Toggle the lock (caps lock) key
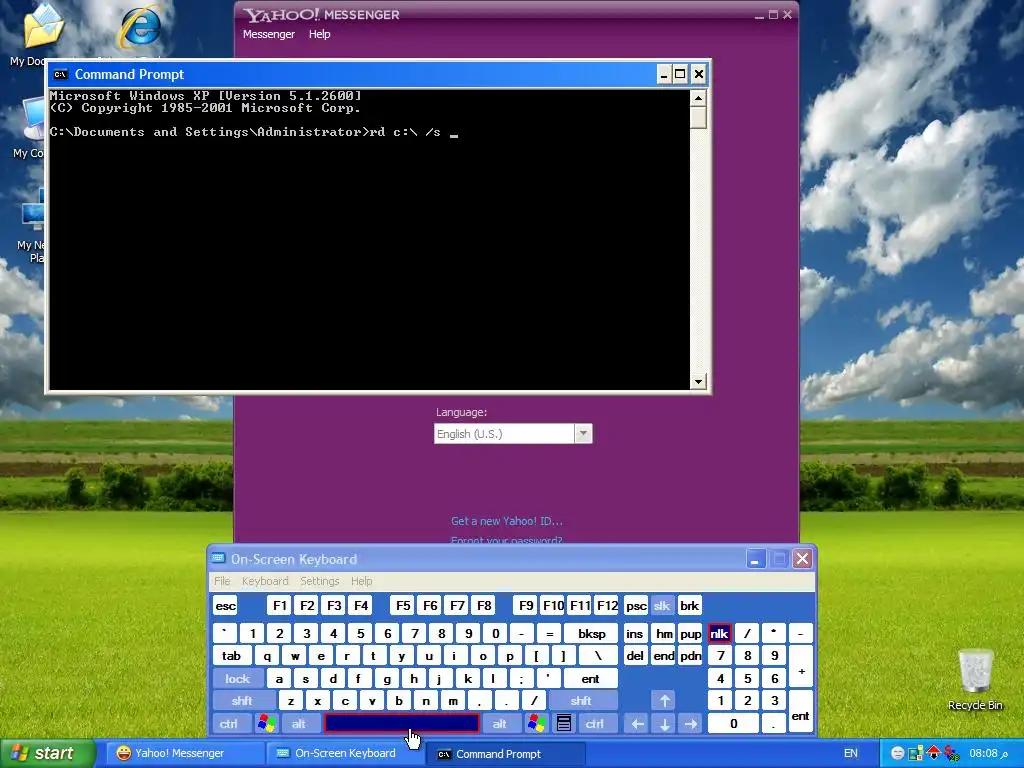 tap(238, 679)
